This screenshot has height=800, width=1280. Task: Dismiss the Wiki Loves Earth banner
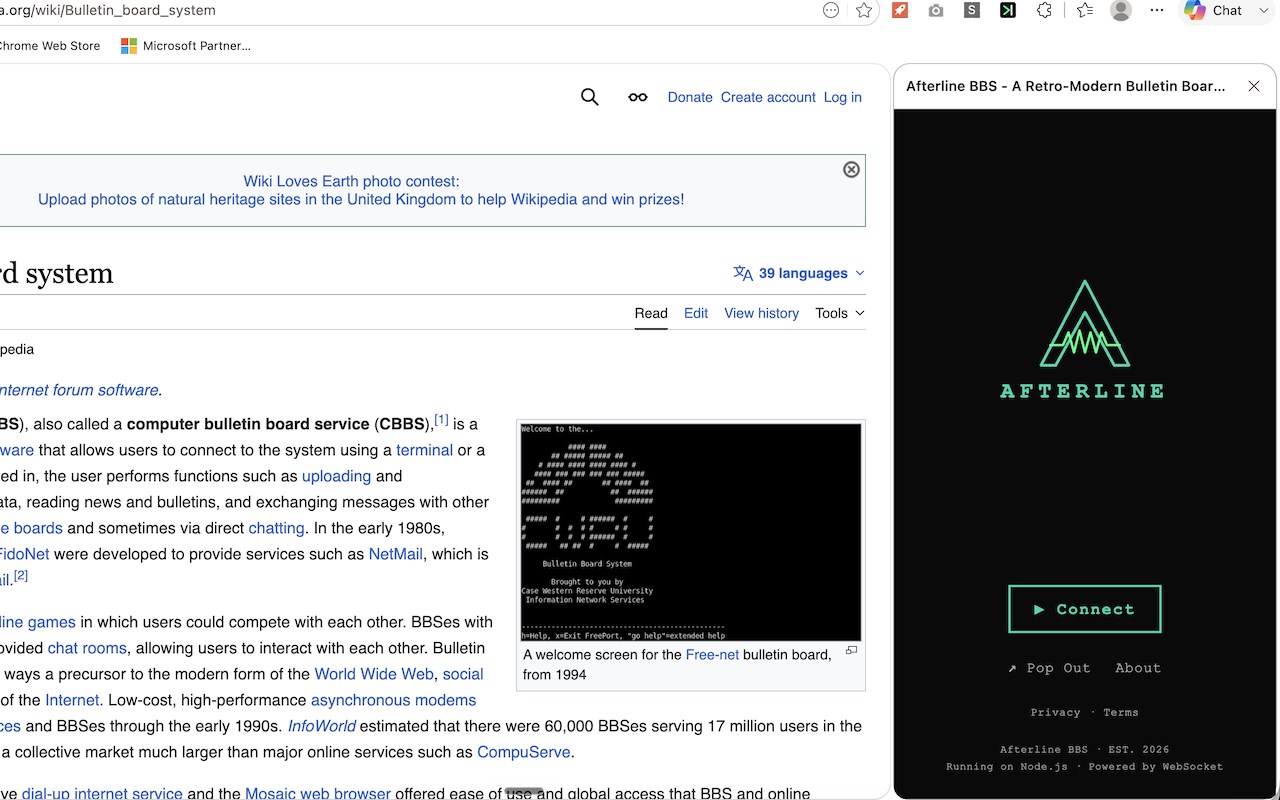[851, 170]
